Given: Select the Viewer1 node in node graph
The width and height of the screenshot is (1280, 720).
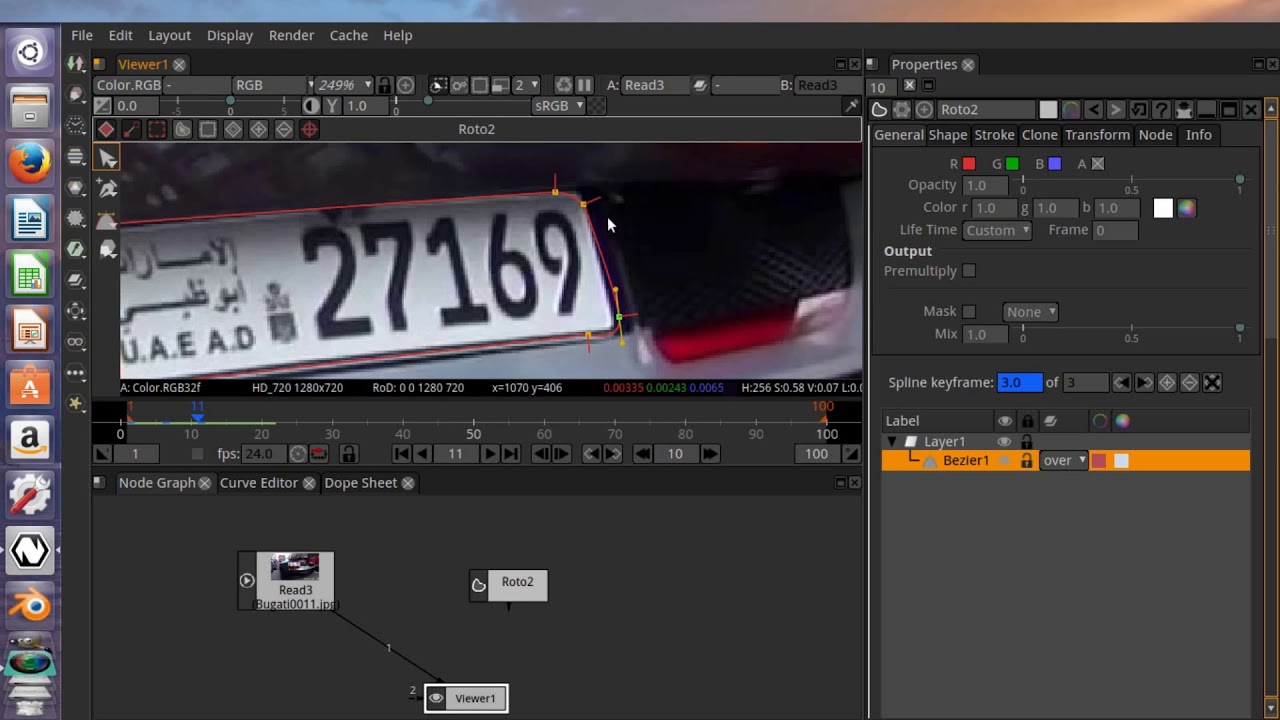Looking at the screenshot, I should (x=466, y=698).
